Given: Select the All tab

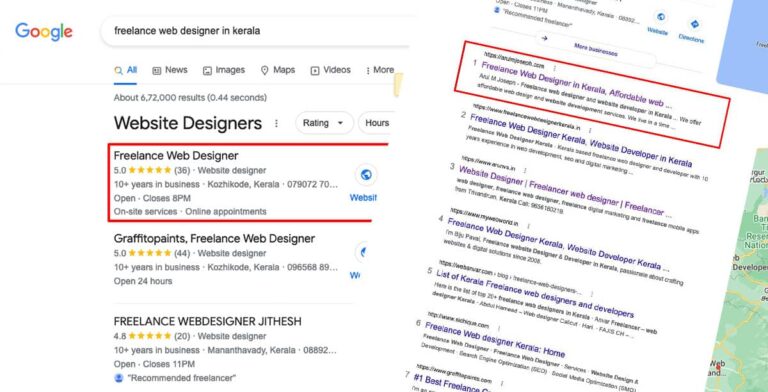Looking at the screenshot, I should (125, 70).
